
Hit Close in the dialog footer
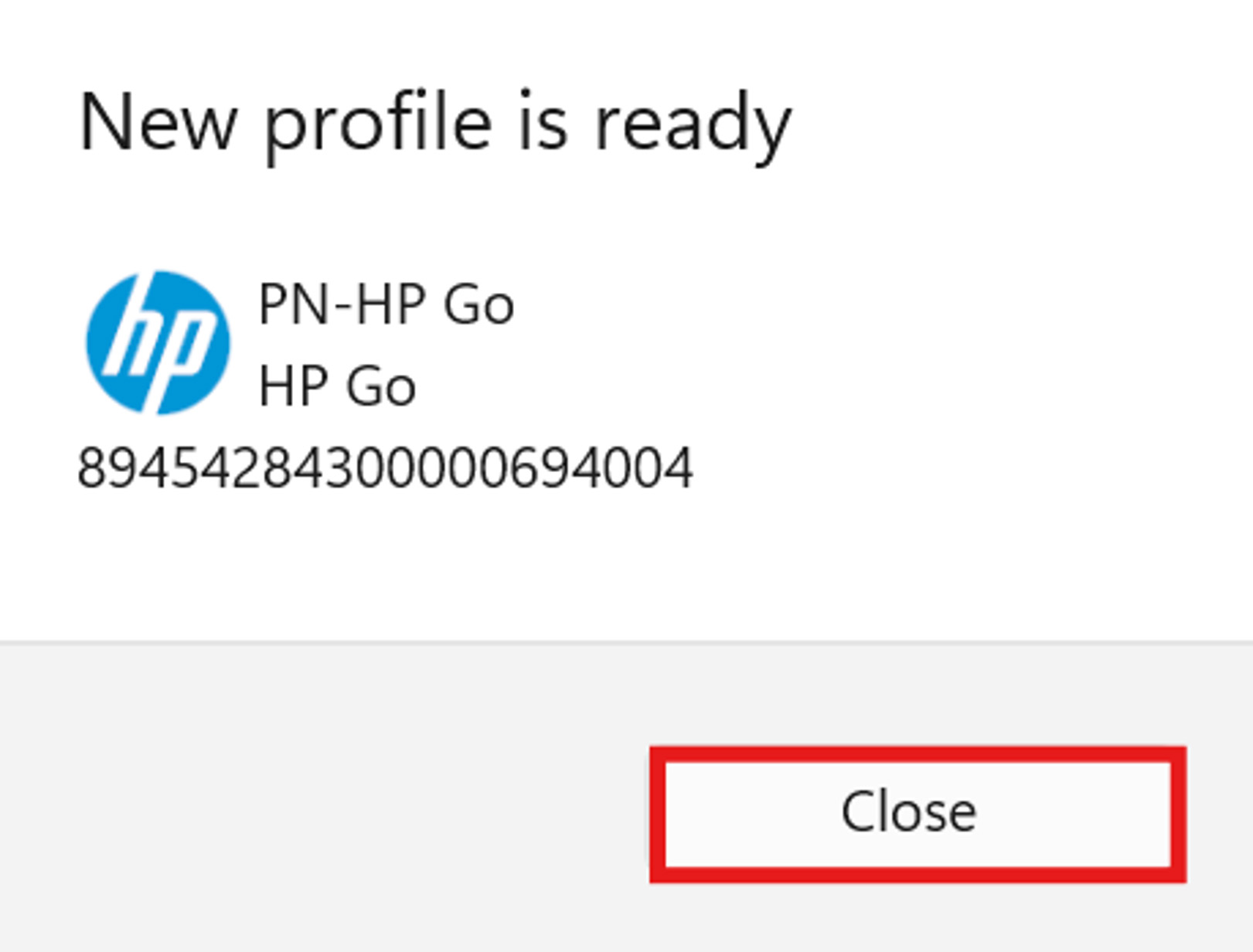pos(917,814)
